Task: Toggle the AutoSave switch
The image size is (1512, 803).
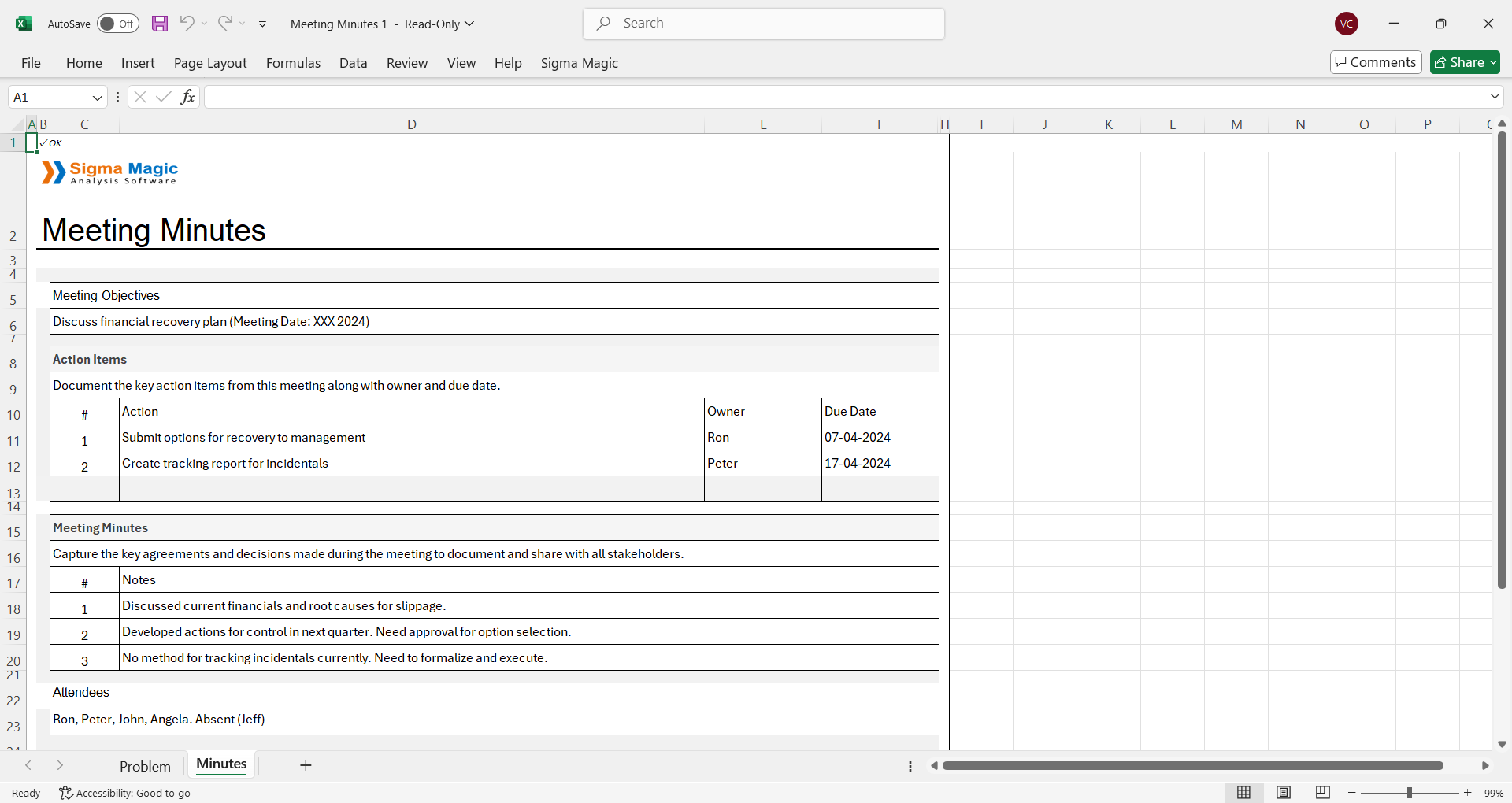Action: pos(118,24)
